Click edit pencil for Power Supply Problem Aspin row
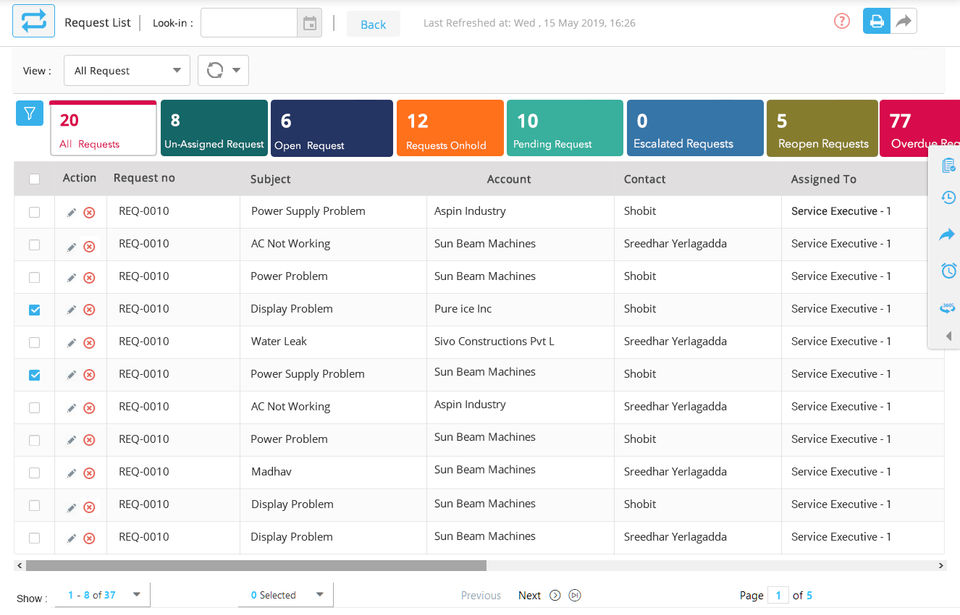Image resolution: width=960 pixels, height=615 pixels. 71,212
